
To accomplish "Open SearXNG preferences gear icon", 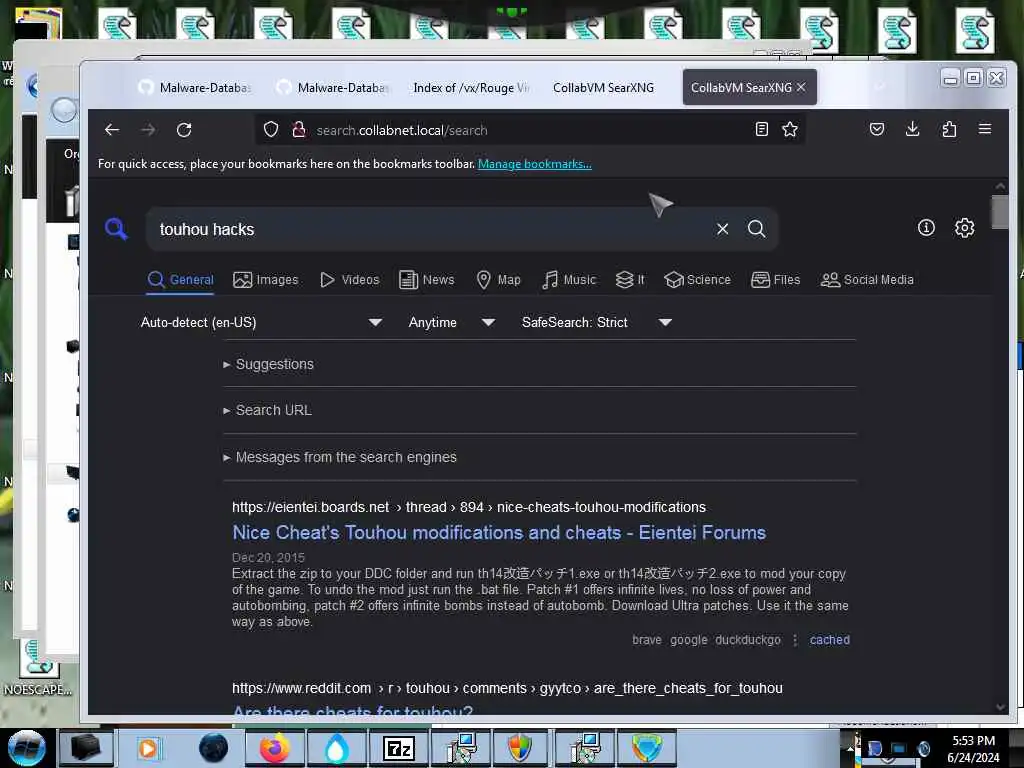I will (965, 227).
